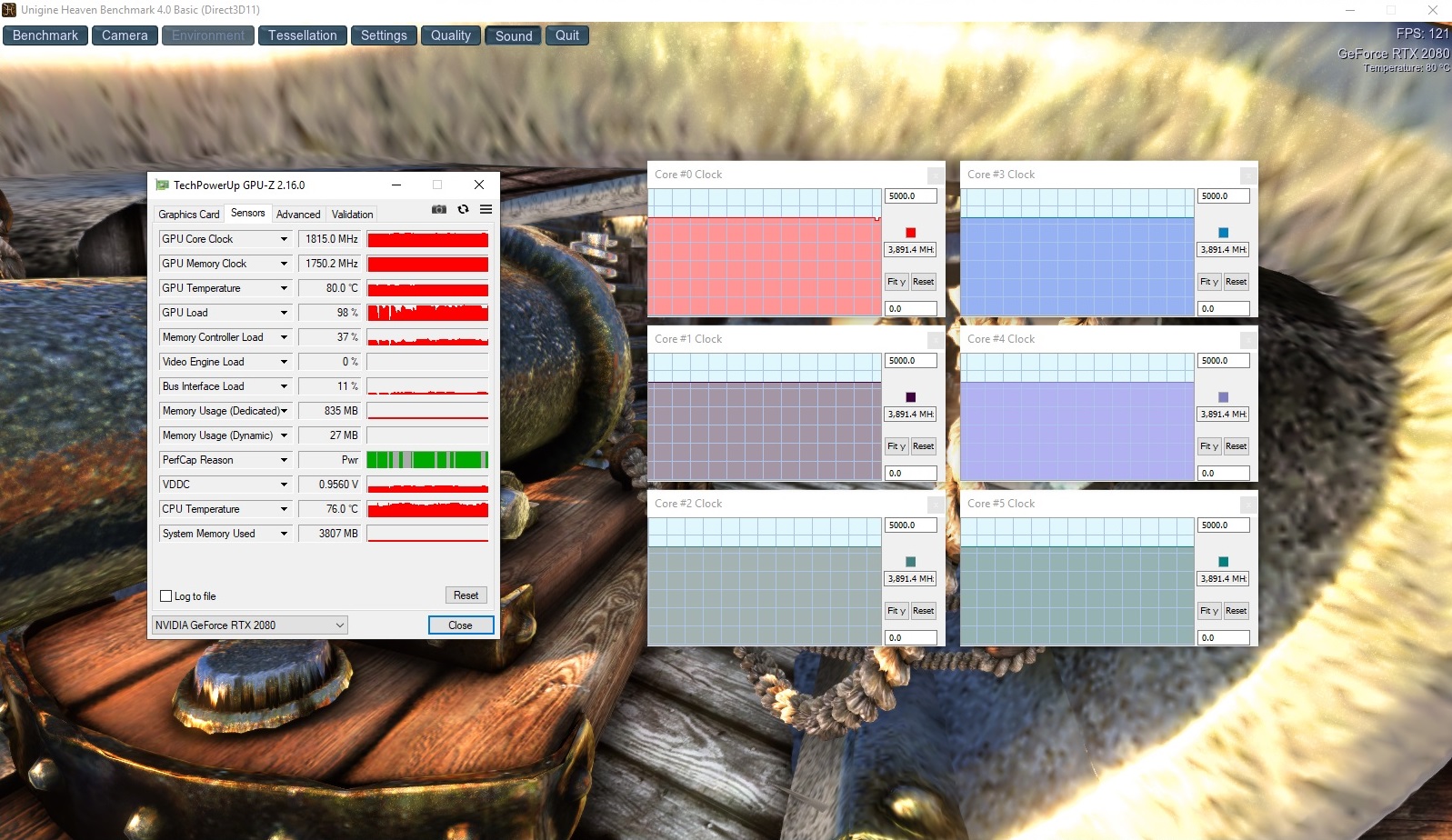The image size is (1452, 840).
Task: Reset the Core #0 Clock graph
Action: [x=923, y=282]
